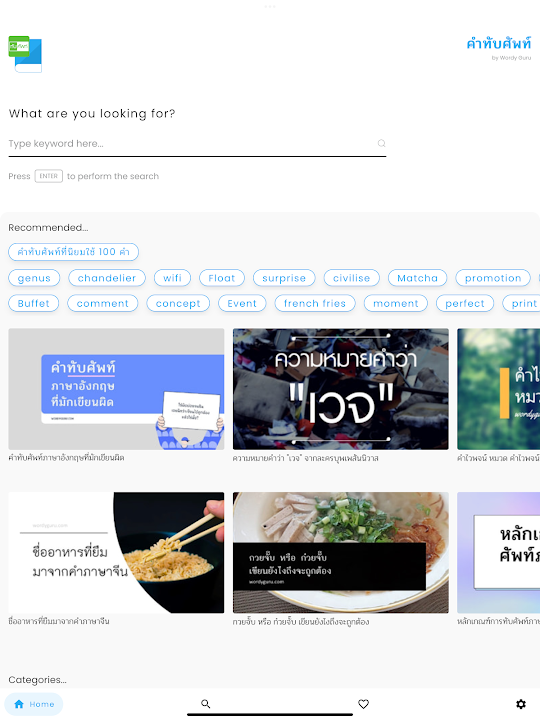This screenshot has width=540, height=720.
Task: Open the misspelled English loanwords article thumbnail
Action: [116, 389]
